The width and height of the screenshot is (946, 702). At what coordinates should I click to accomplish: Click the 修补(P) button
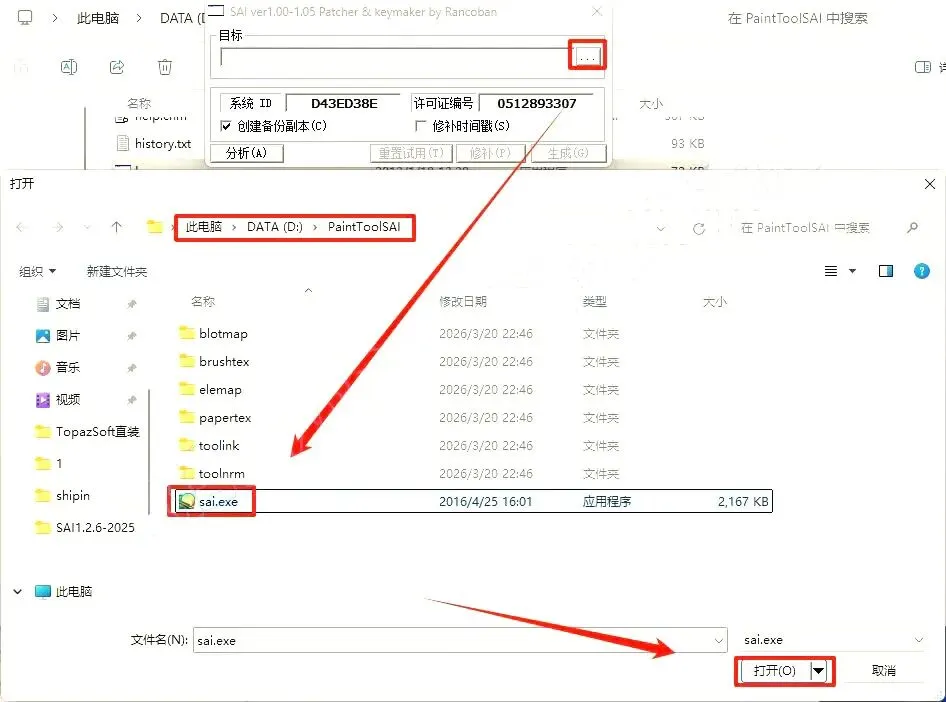point(490,153)
